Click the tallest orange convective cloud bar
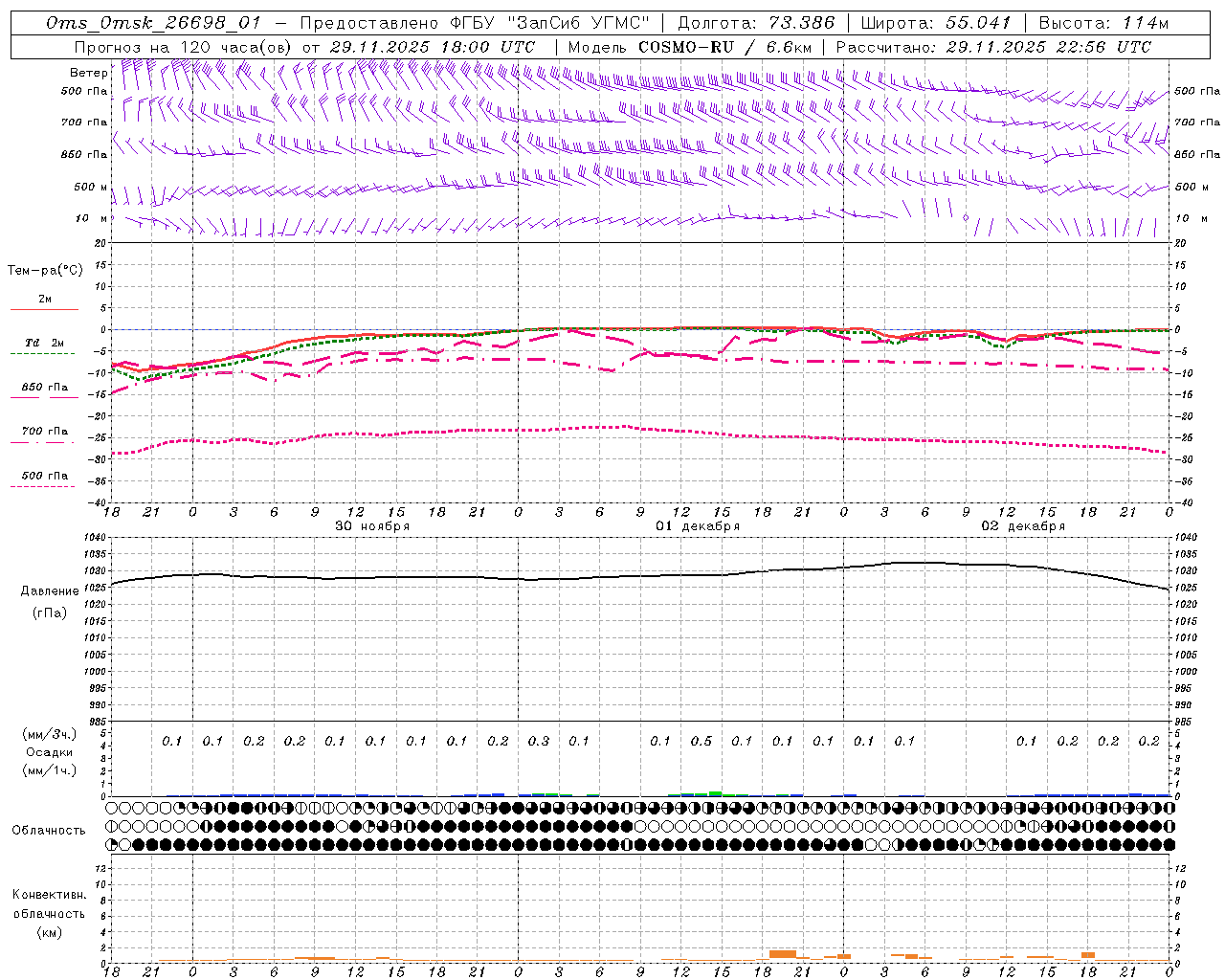The width and height of the screenshot is (1225, 980). pos(783,954)
